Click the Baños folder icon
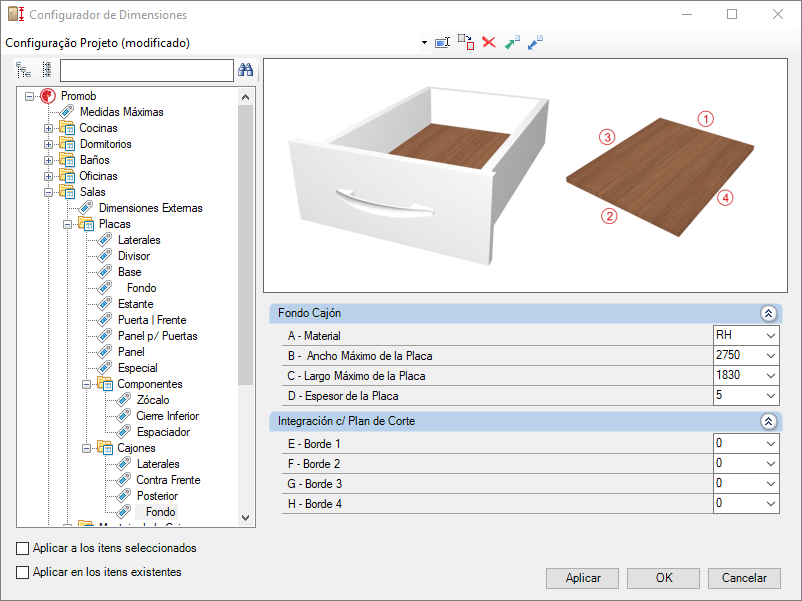 coord(66,160)
